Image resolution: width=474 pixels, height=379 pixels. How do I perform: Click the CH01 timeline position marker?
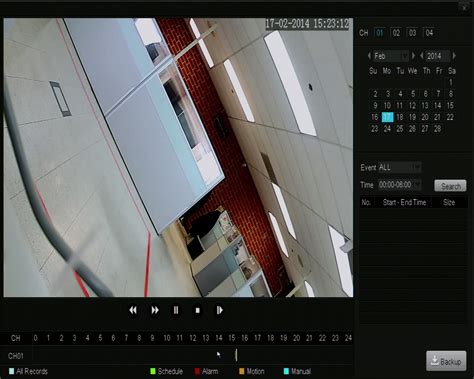[236, 355]
